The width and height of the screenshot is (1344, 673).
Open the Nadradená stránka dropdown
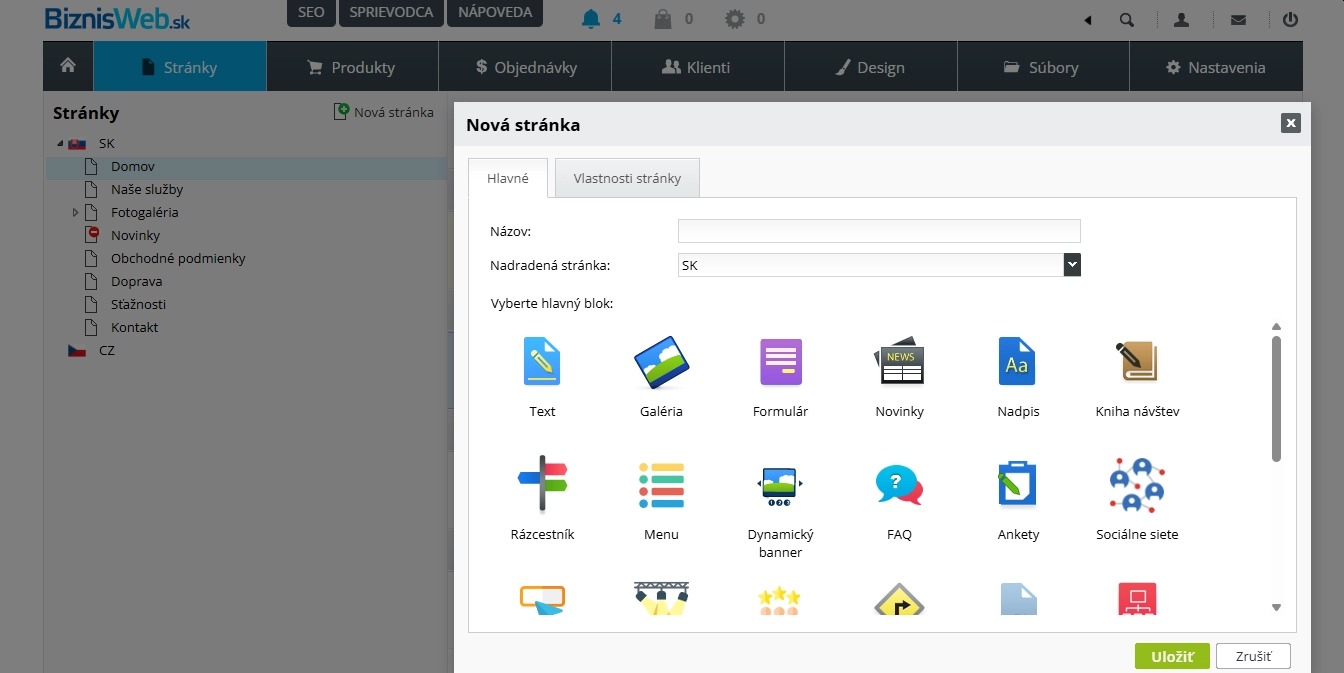tap(1072, 265)
